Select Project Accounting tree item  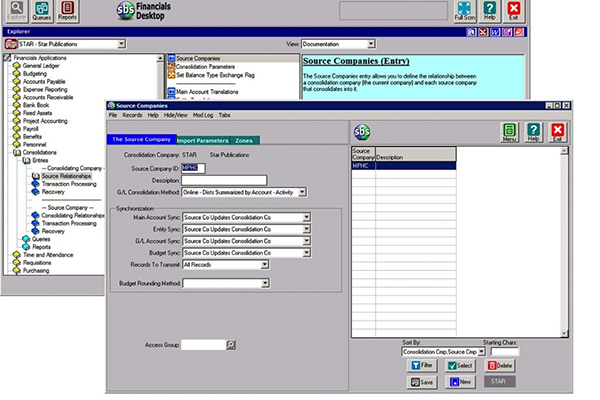coord(45,121)
